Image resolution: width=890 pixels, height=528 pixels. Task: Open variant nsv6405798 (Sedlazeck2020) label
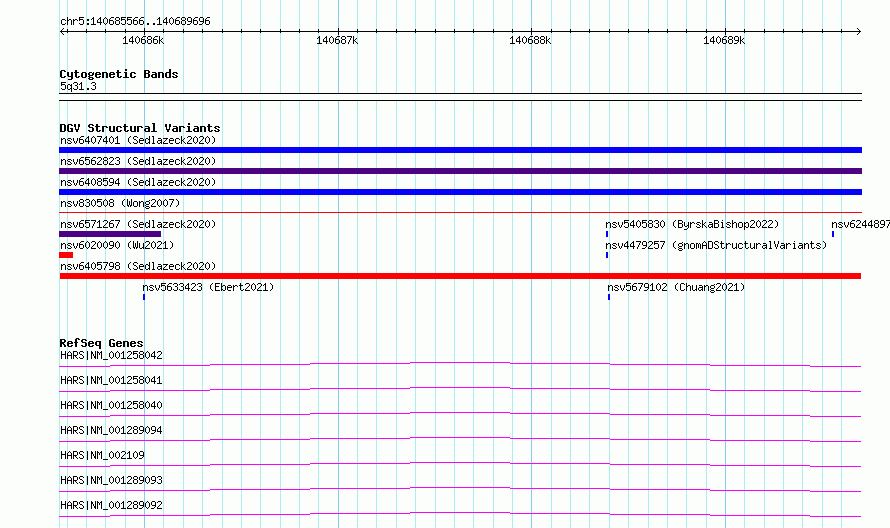coord(138,266)
